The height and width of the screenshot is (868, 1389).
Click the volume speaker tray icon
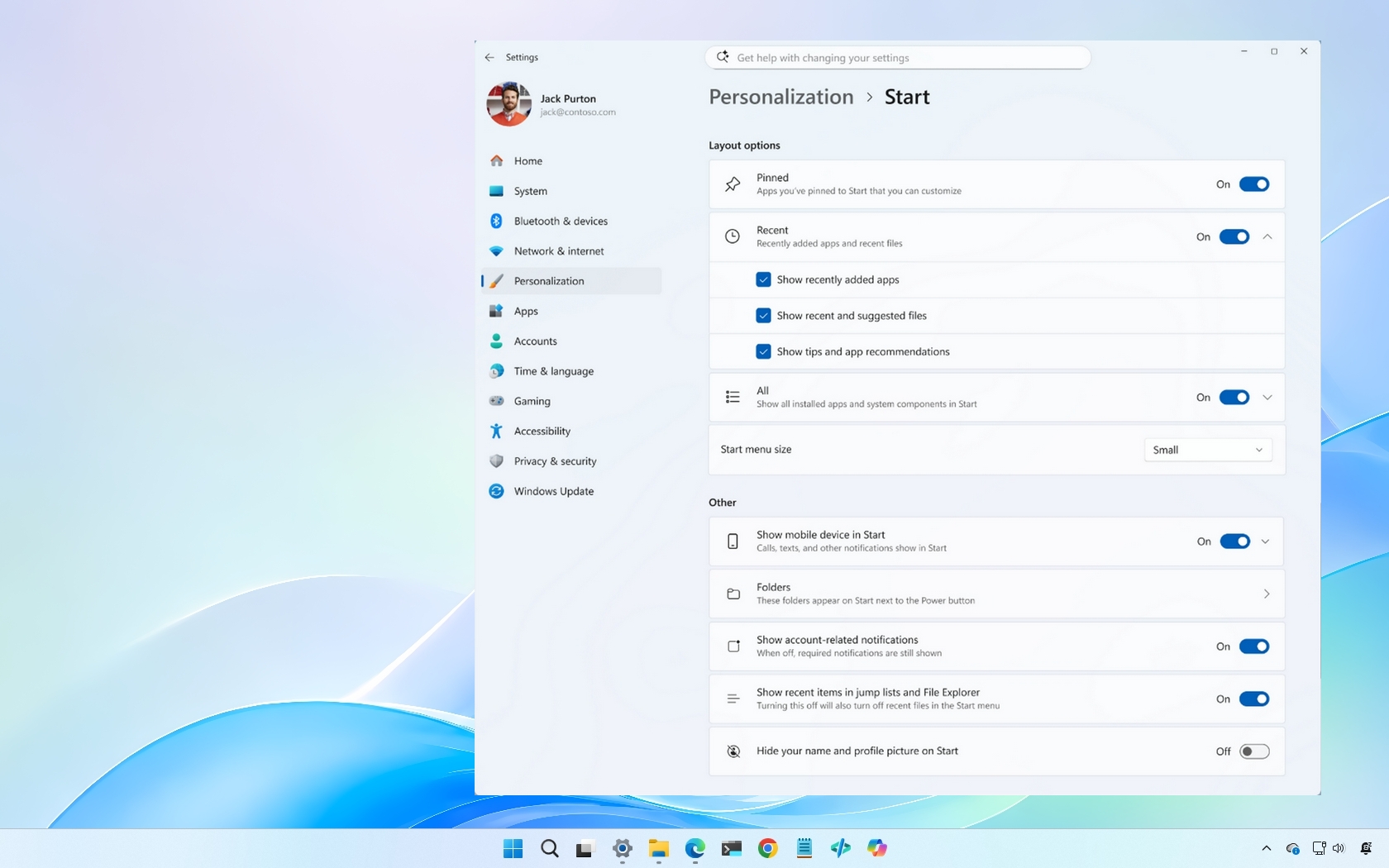[x=1339, y=848]
